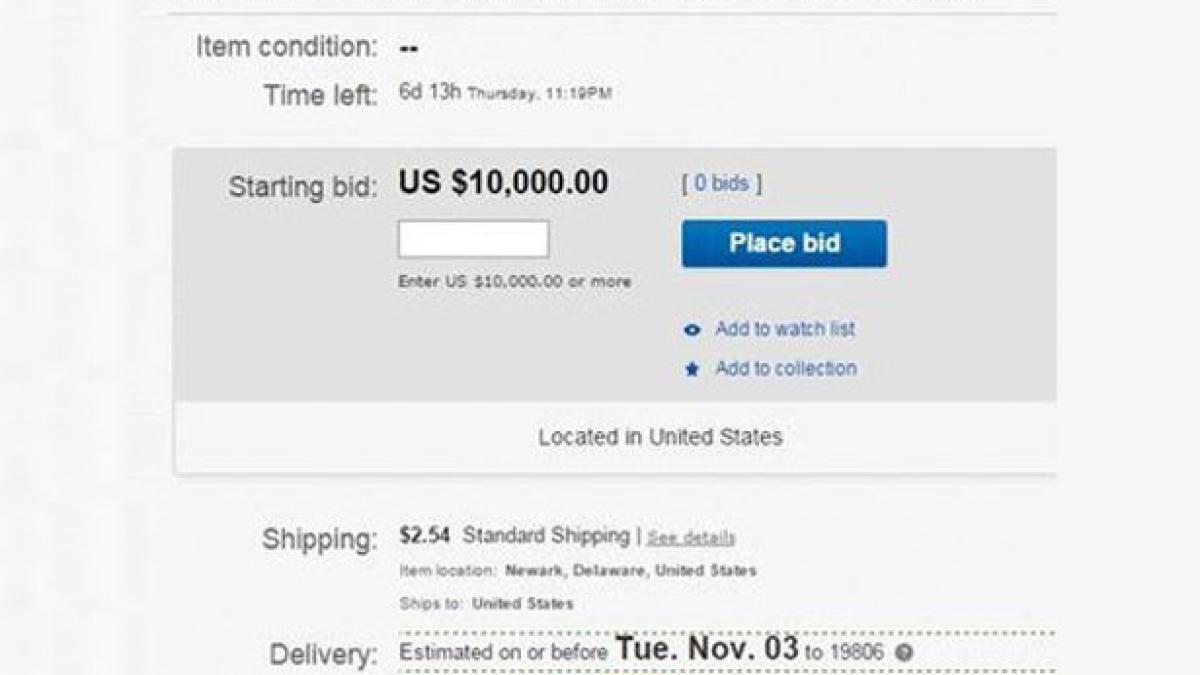Choose the "Add to collection" link
The width and height of the screenshot is (1200, 675).
786,369
